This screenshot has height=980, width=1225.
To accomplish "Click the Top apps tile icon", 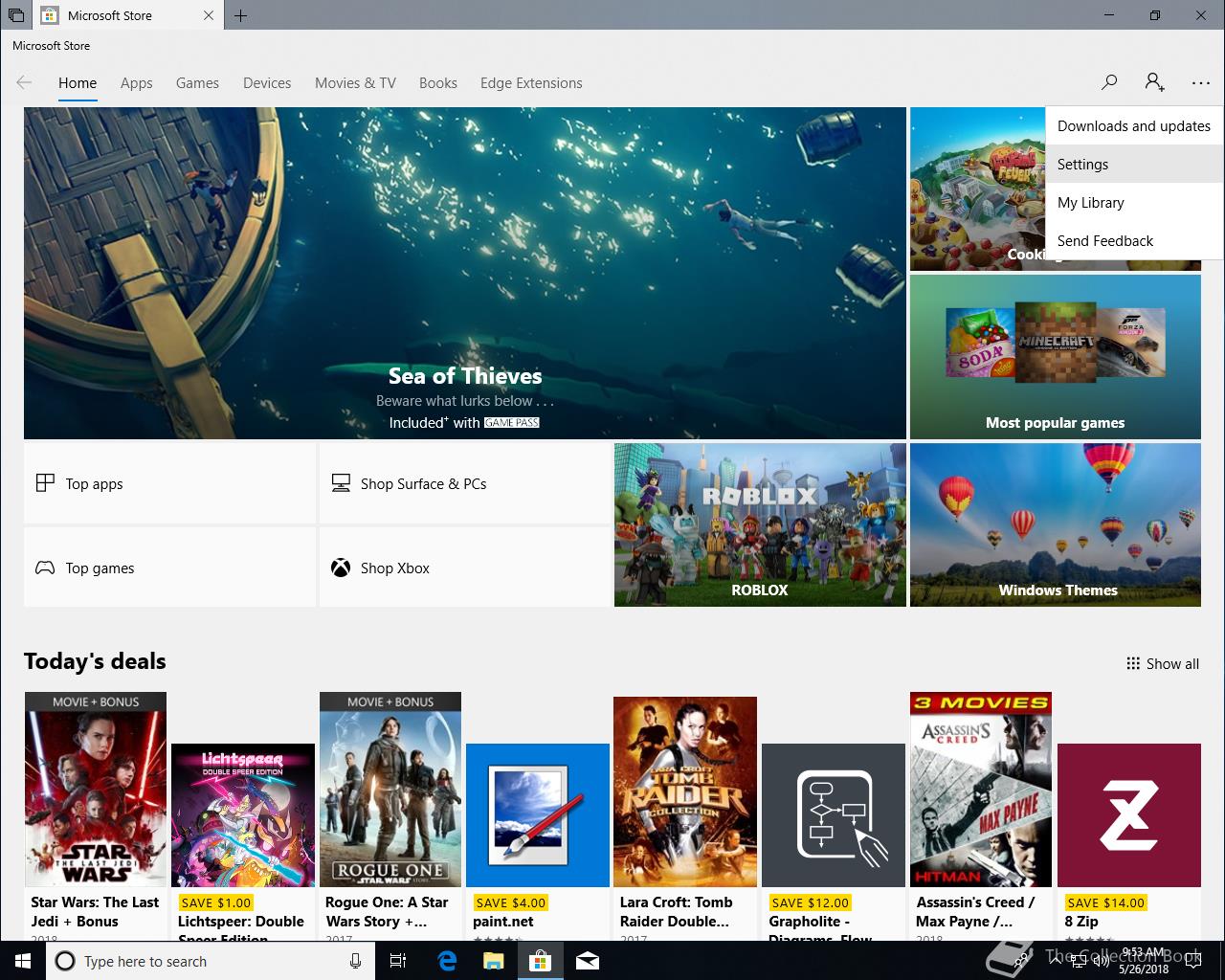I will (45, 483).
